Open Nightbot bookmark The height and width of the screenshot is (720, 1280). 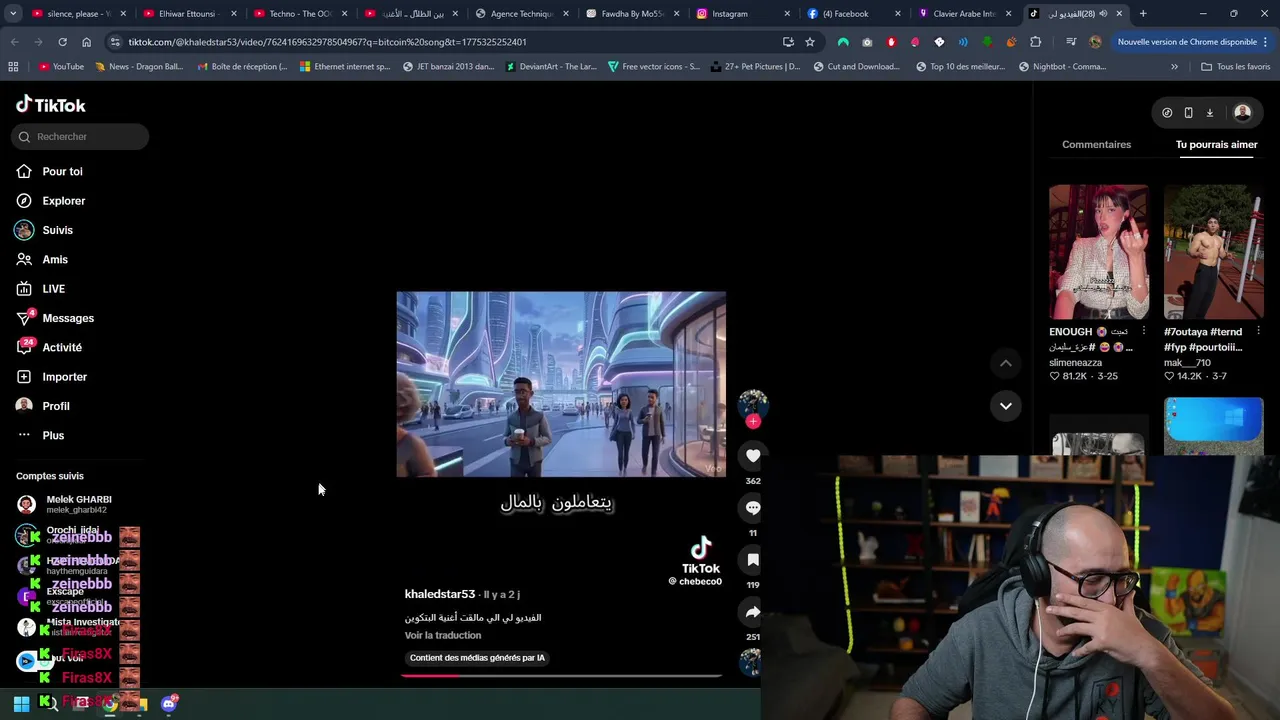point(1062,66)
